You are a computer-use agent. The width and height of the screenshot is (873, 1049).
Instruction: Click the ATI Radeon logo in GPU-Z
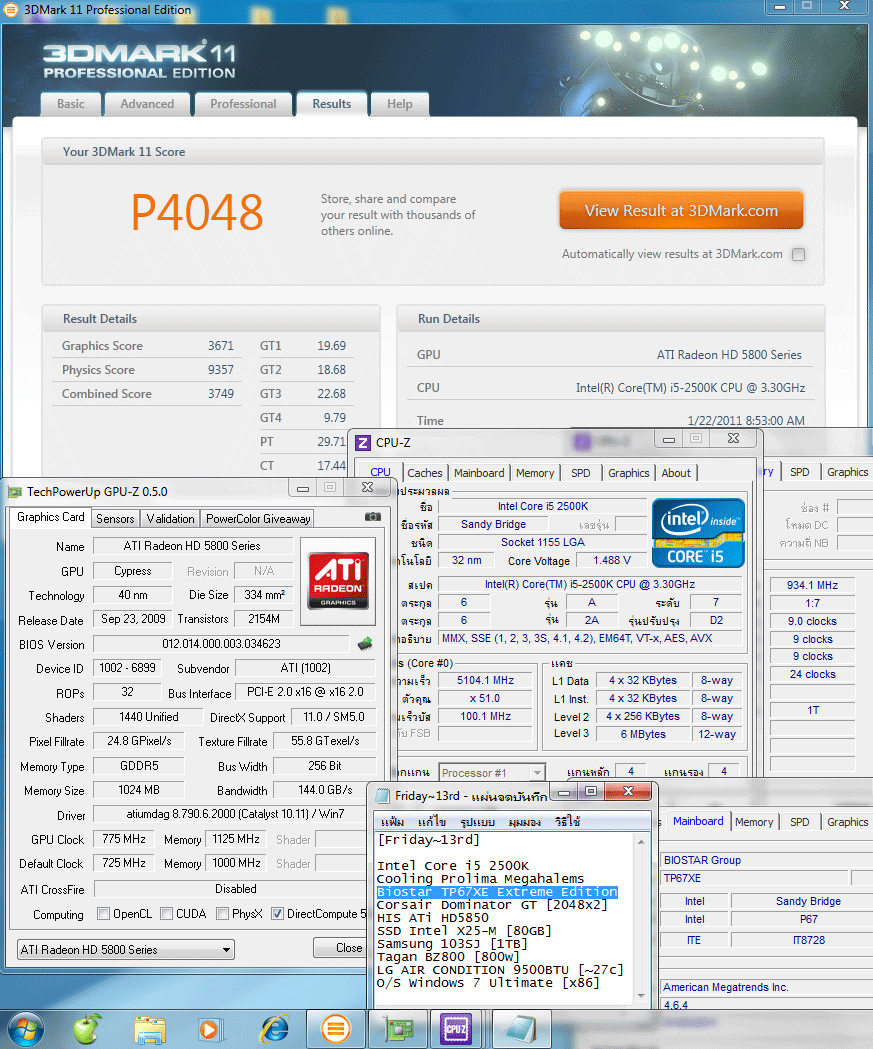[x=338, y=580]
